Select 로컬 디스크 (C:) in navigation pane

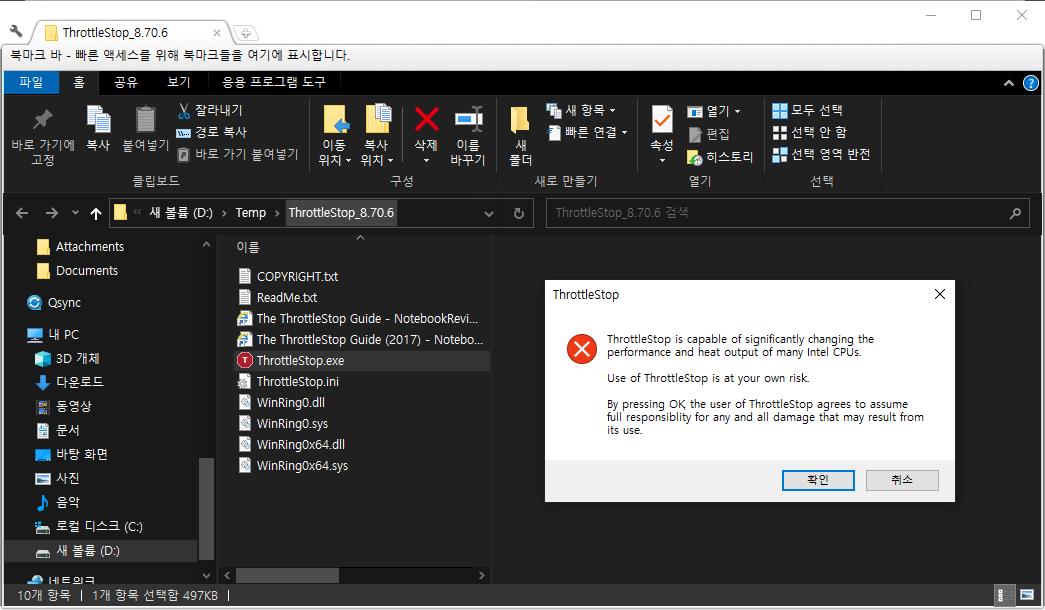pyautogui.click(x=99, y=527)
